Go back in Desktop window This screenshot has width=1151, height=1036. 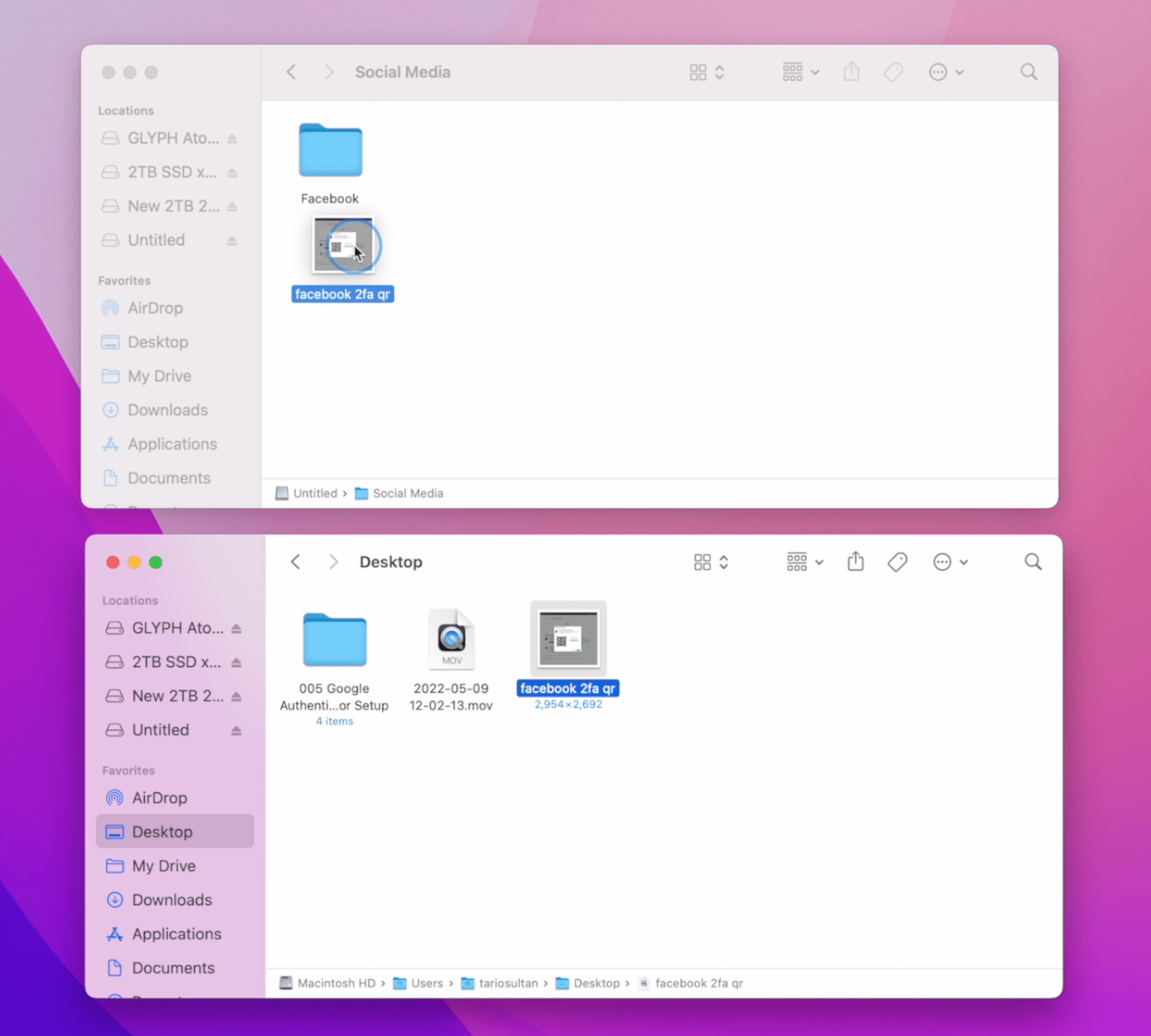click(295, 562)
